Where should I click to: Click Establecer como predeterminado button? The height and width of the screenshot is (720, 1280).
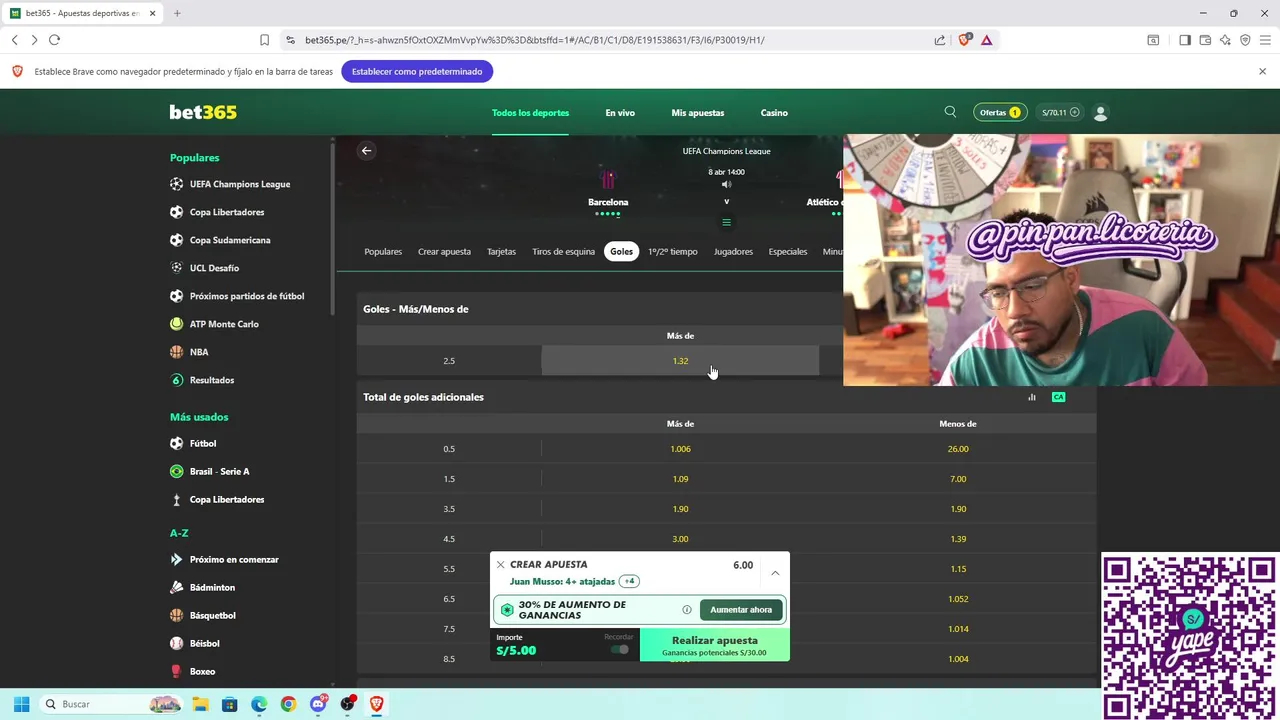[x=417, y=71]
